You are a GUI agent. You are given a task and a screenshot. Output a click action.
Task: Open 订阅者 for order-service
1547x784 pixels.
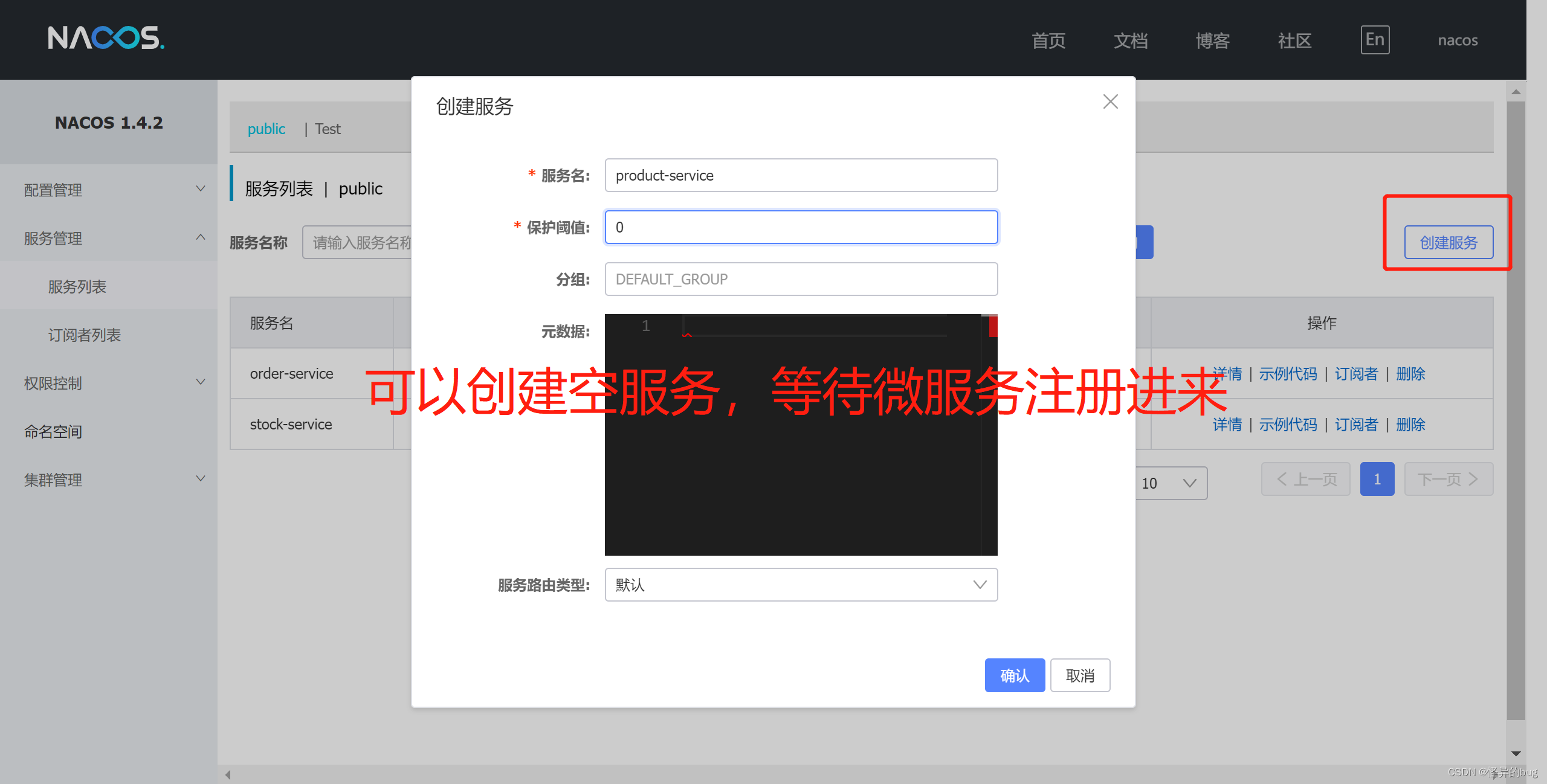1356,374
